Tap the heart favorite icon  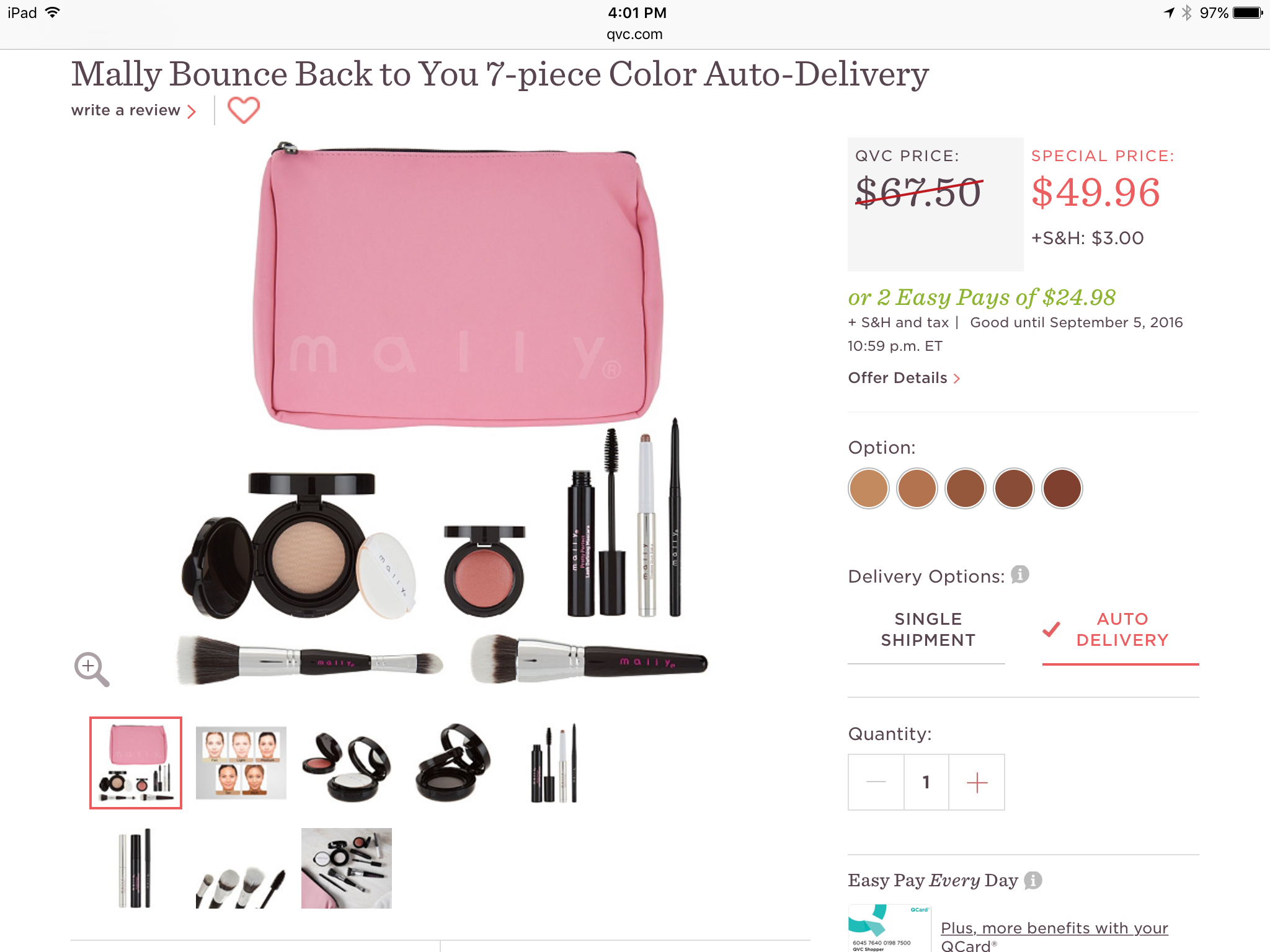[x=243, y=110]
